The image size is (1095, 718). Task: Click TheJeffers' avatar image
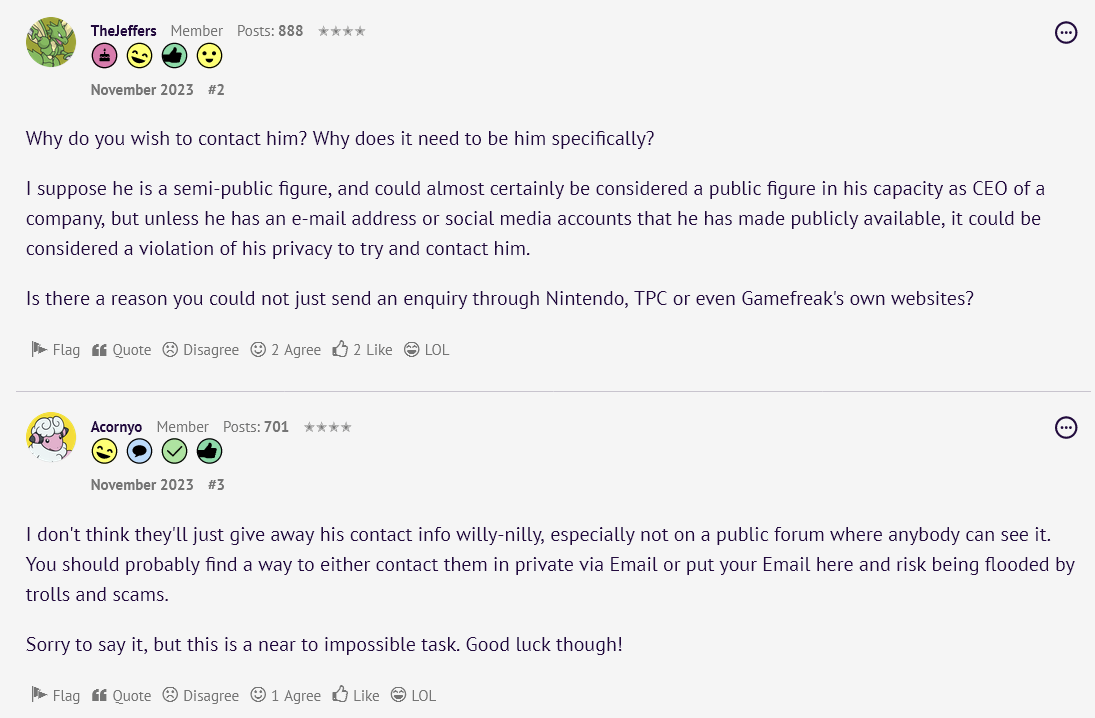click(51, 42)
